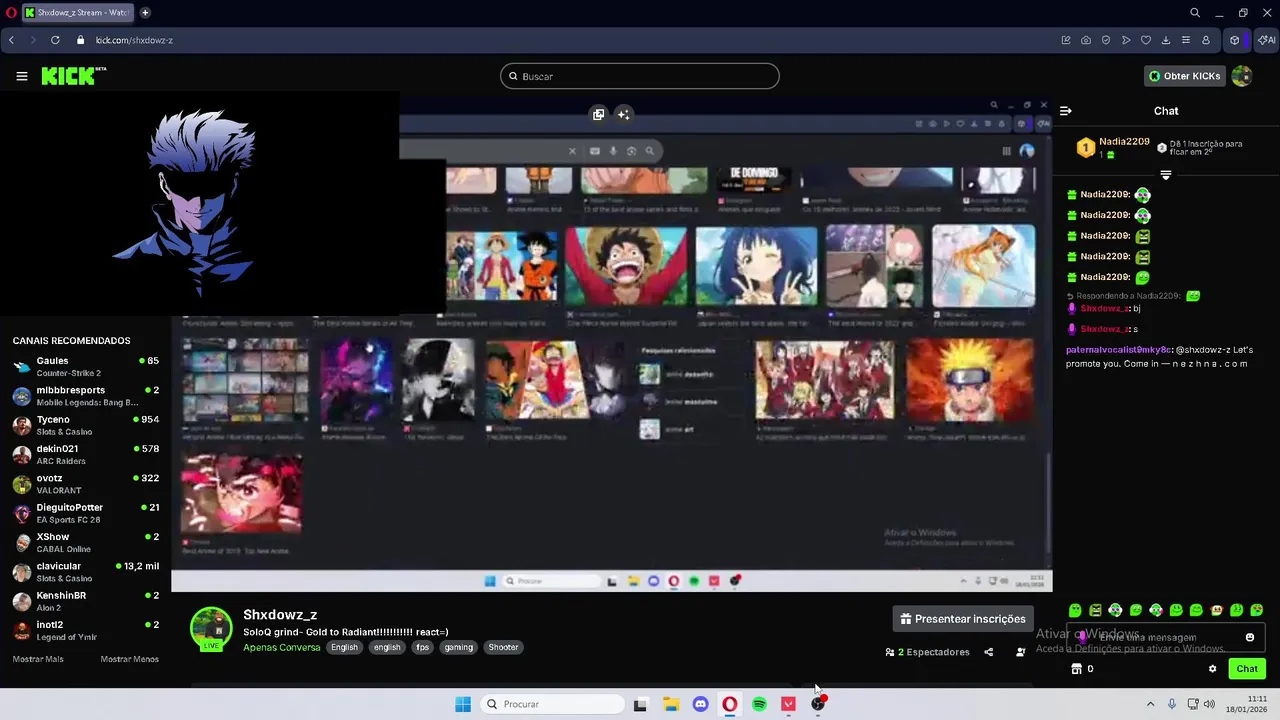Open paternalvocalist username in chat
This screenshot has height=720, width=1280.
coord(1118,350)
